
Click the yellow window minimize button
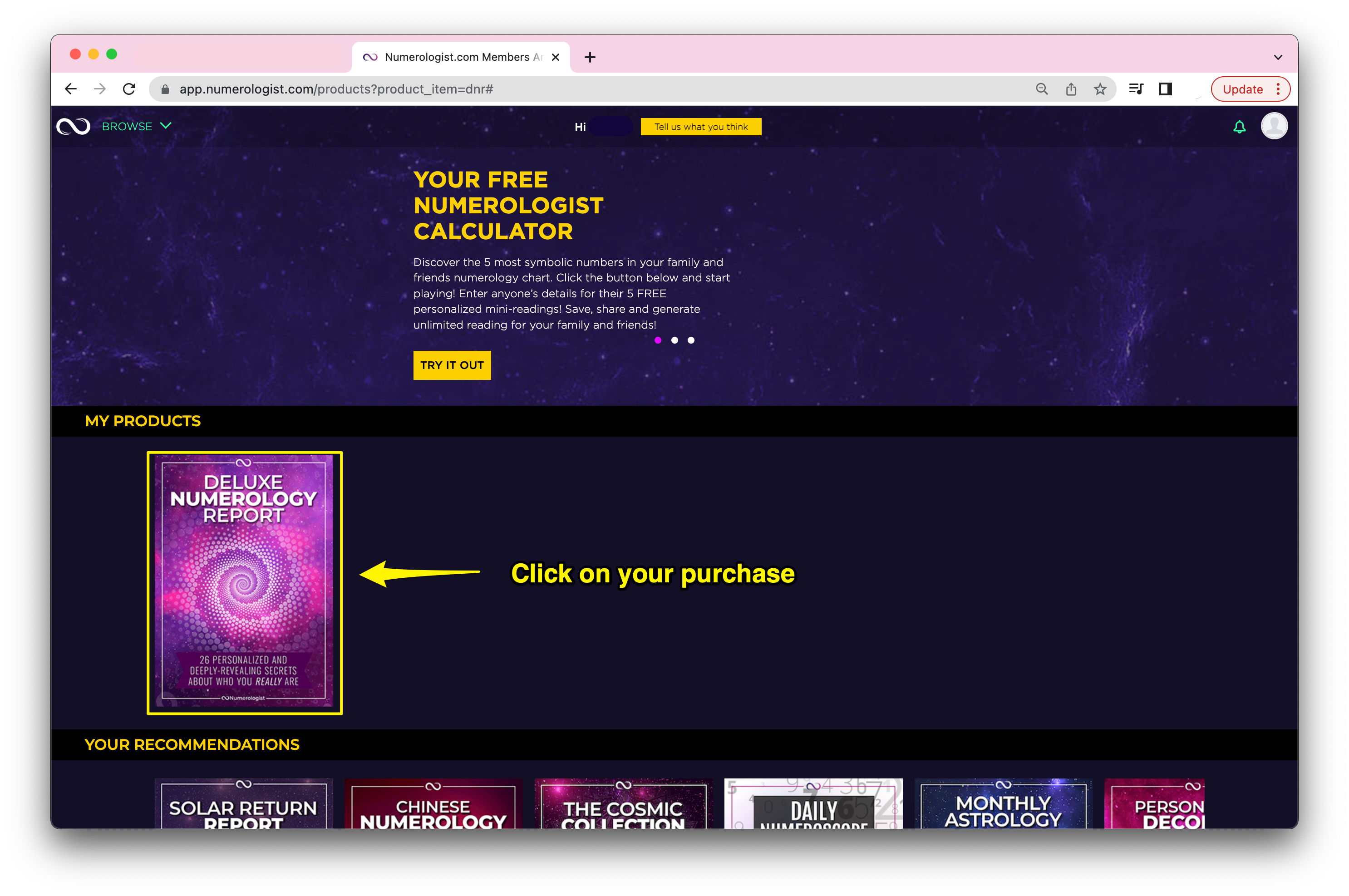tap(94, 54)
